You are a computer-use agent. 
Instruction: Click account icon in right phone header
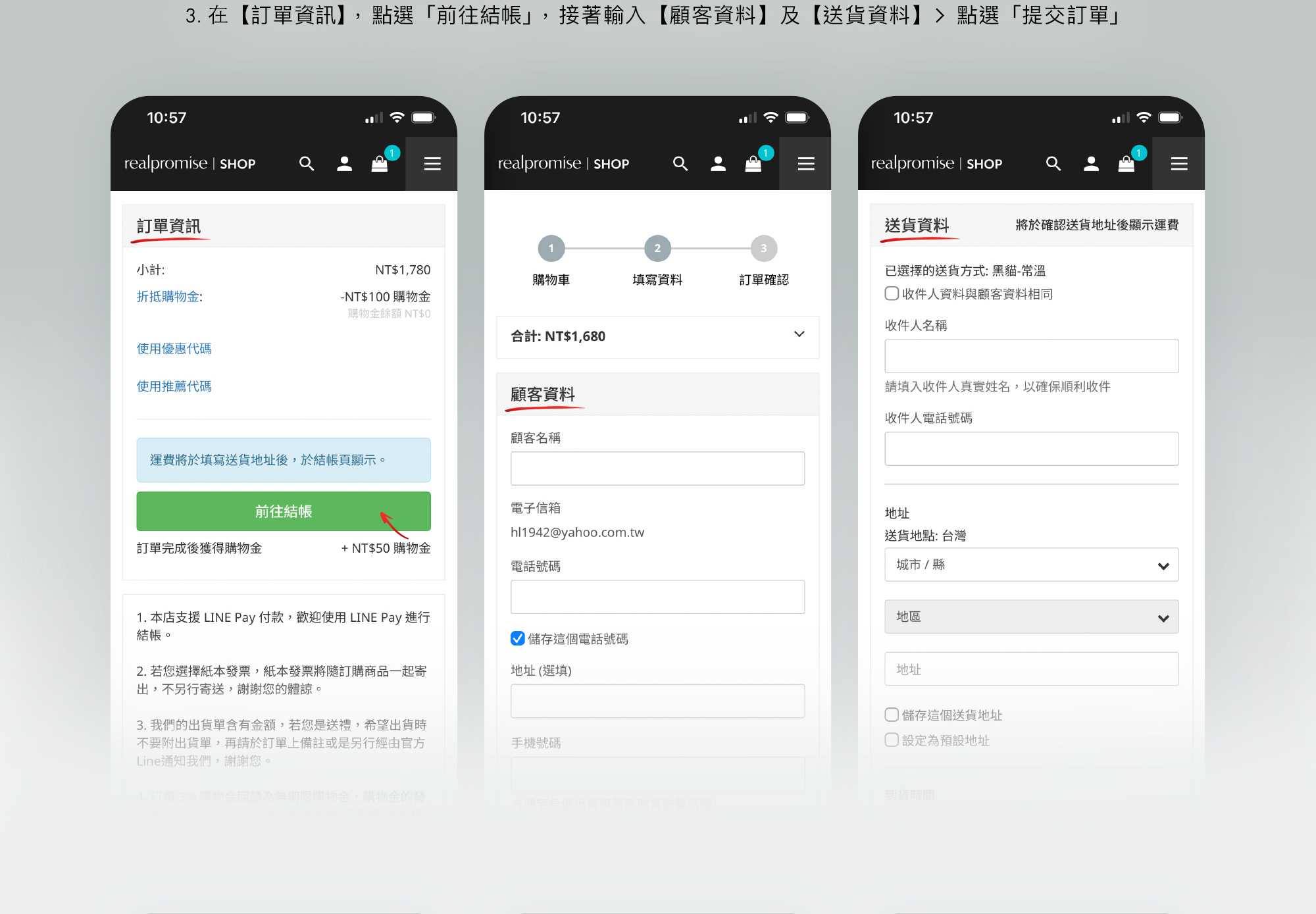click(1091, 164)
